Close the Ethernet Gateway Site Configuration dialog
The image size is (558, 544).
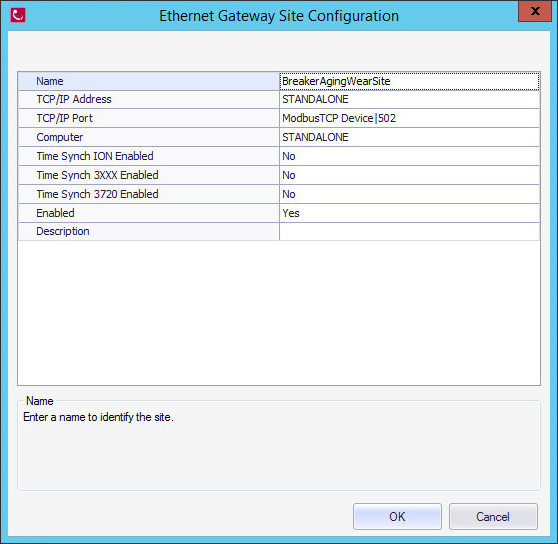(x=535, y=11)
